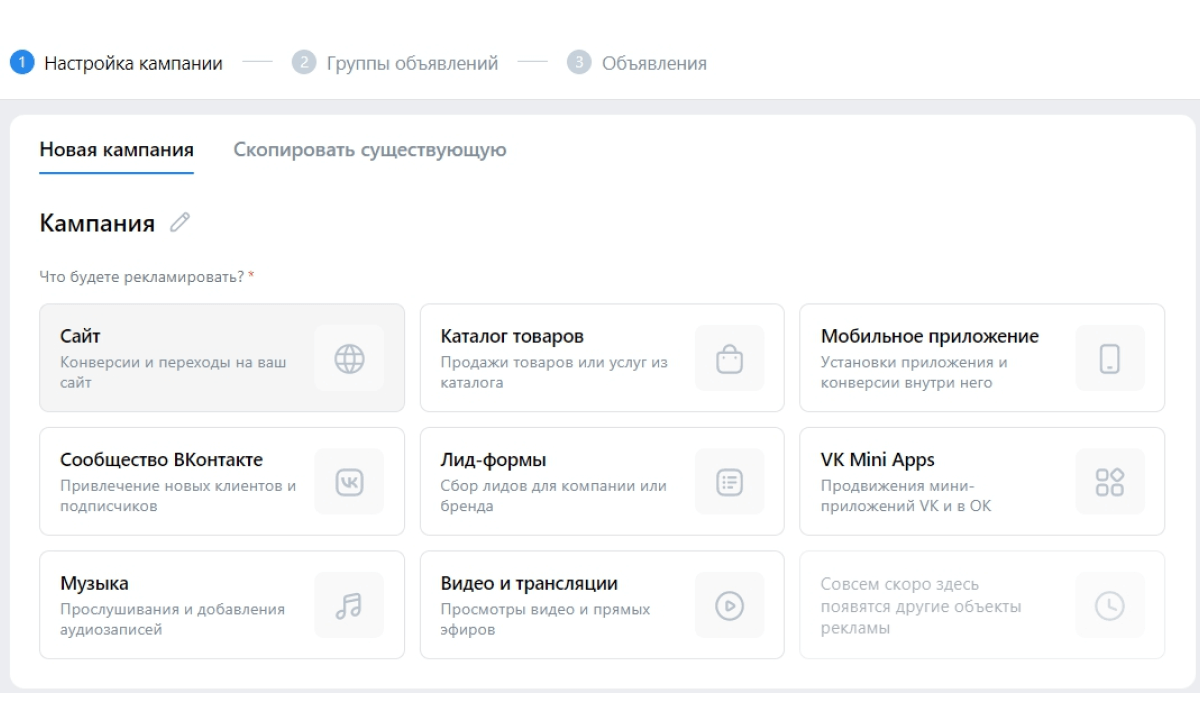Pick VK Mini Apps title
The image size is (1200, 720).
tap(878, 460)
